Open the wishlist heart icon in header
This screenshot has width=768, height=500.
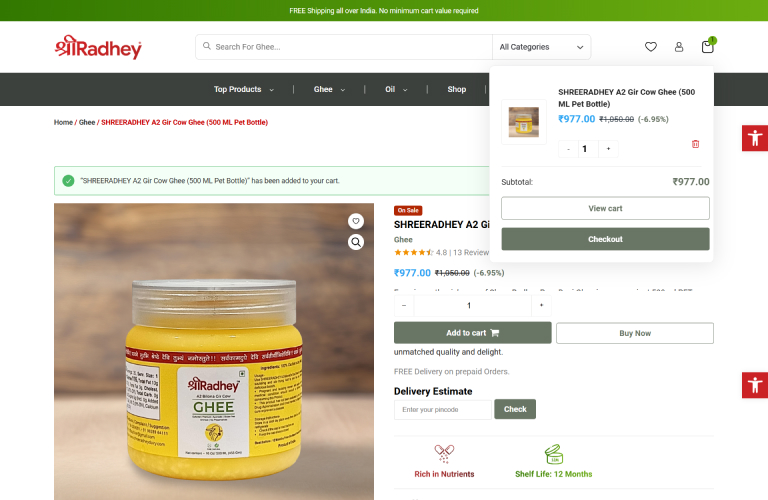pos(650,47)
